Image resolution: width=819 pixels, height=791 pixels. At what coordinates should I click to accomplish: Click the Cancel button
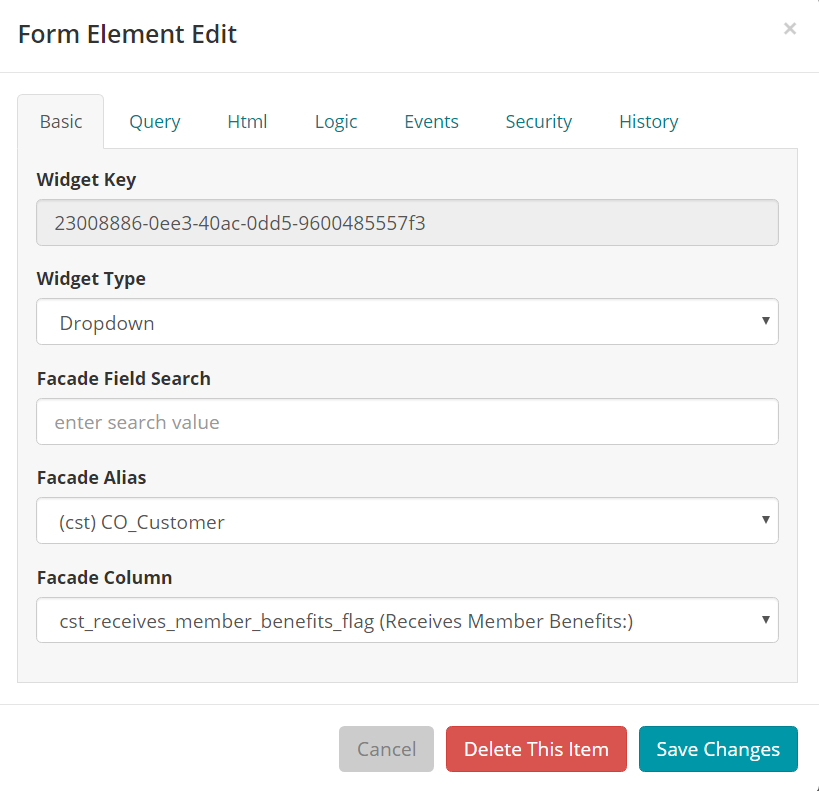[386, 749]
